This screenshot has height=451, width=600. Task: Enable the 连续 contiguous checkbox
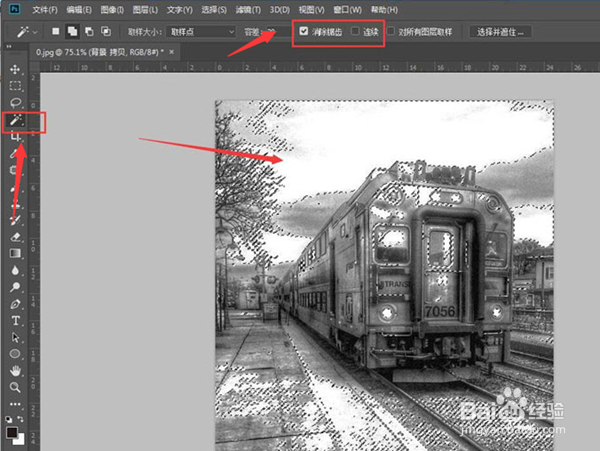pyautogui.click(x=355, y=31)
